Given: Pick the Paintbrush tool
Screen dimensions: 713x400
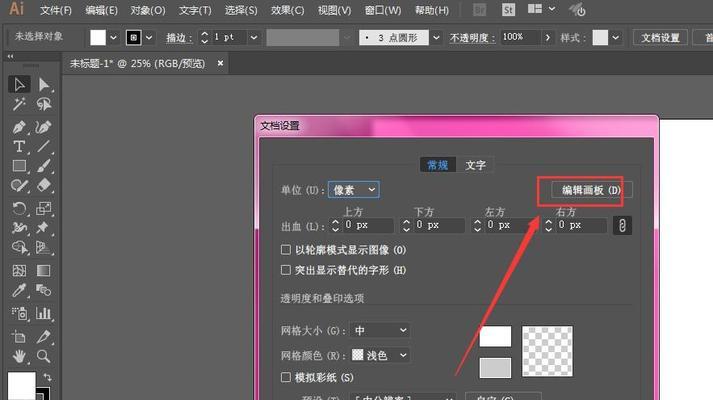Looking at the screenshot, I should click(x=44, y=166).
